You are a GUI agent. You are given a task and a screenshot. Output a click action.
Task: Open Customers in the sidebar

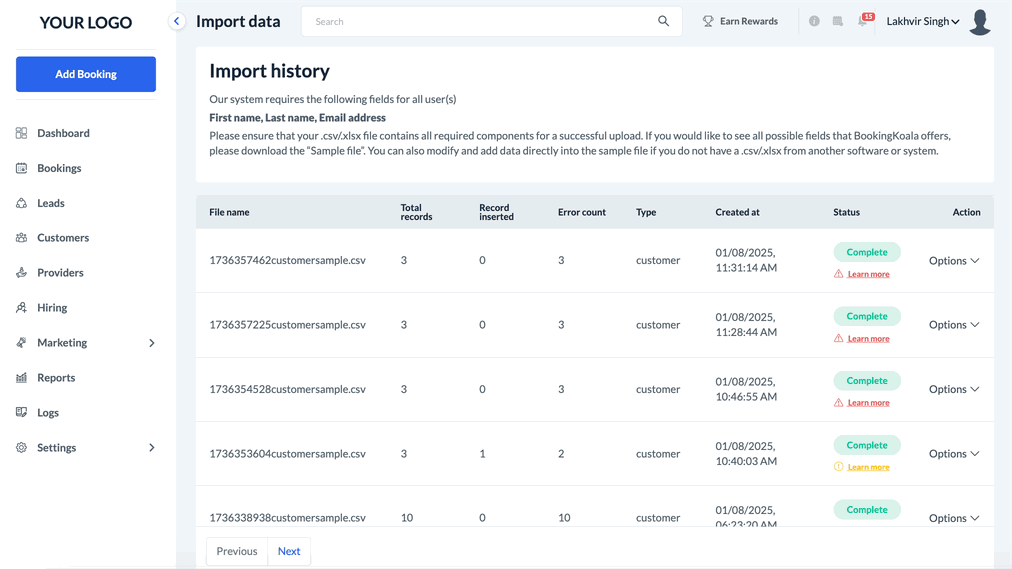pyautogui.click(x=63, y=238)
